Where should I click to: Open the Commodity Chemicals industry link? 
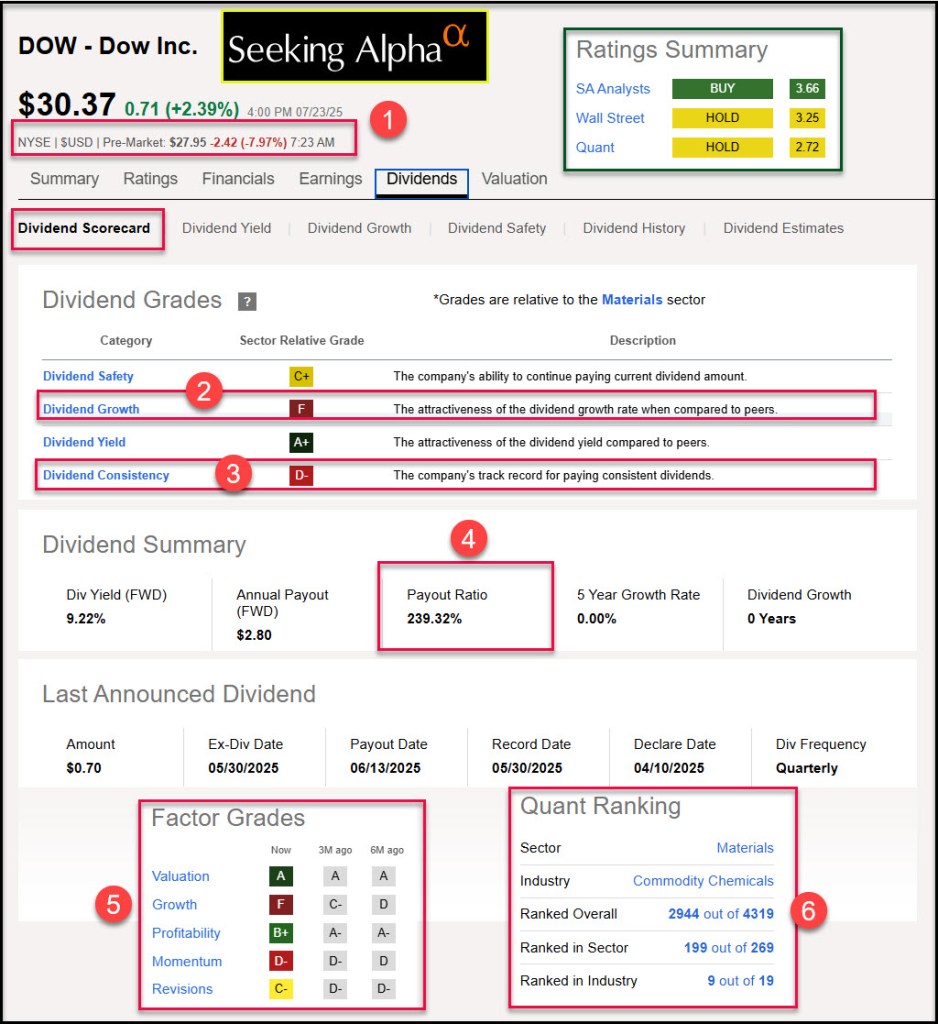point(703,881)
